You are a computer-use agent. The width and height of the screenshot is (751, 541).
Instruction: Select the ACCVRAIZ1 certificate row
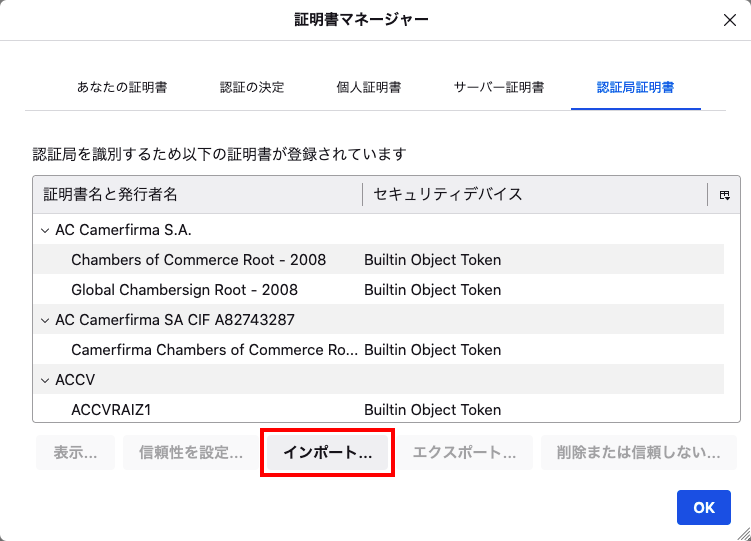click(x=379, y=409)
